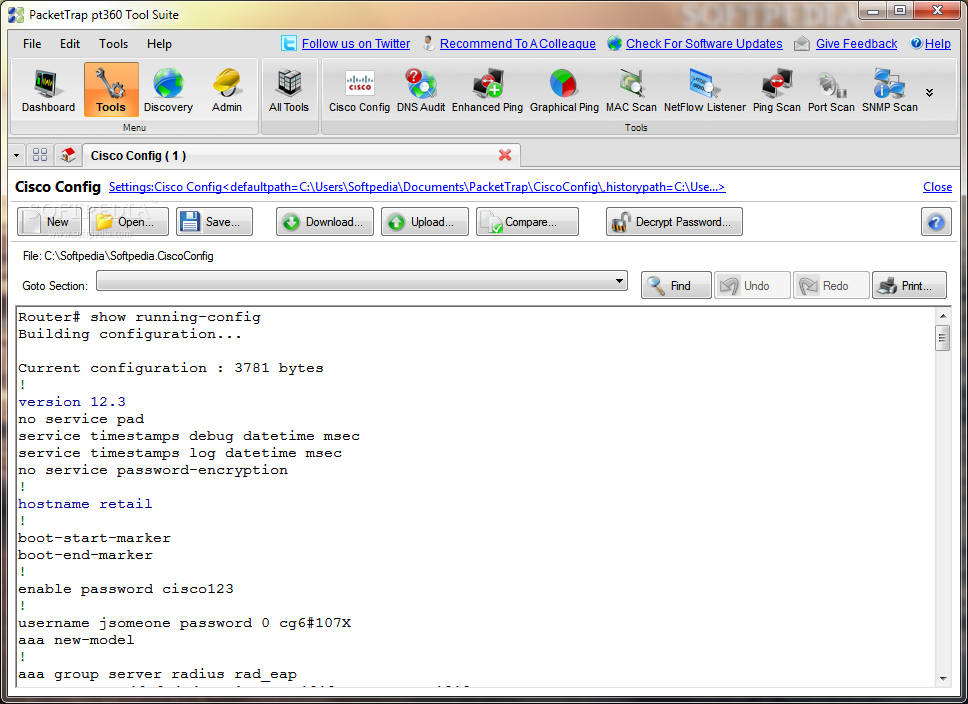Click the globe icon beside software updates
The width and height of the screenshot is (968, 704).
614,43
